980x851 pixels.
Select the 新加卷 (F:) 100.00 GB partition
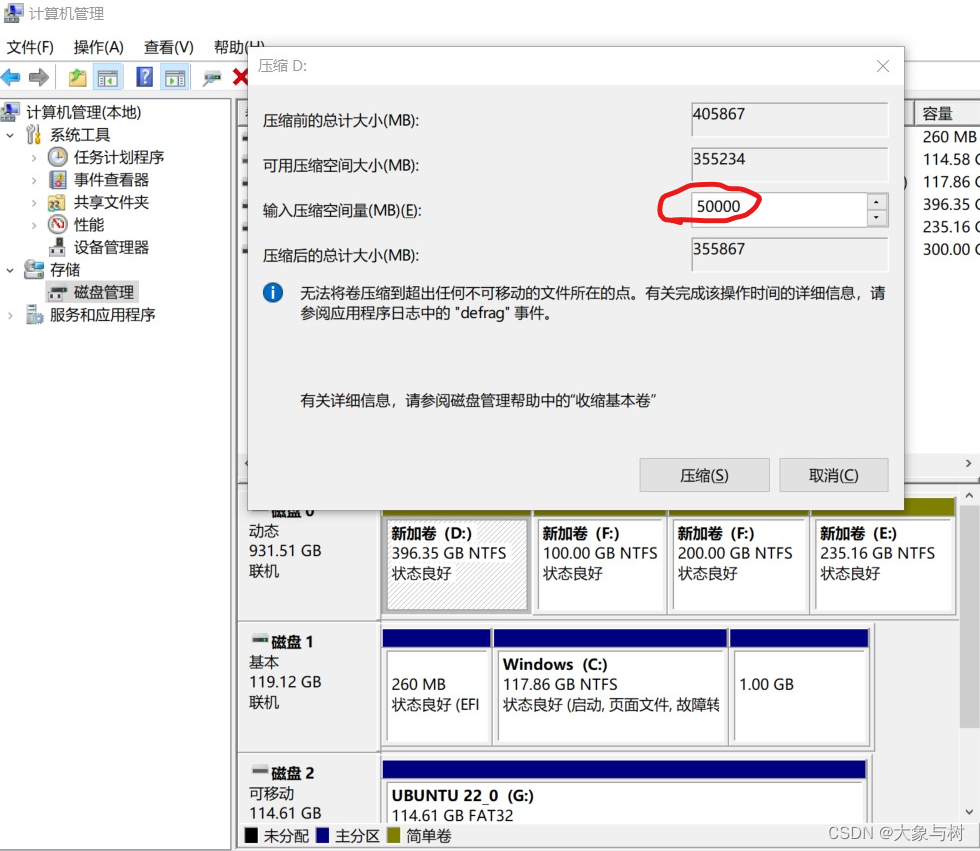[x=600, y=564]
